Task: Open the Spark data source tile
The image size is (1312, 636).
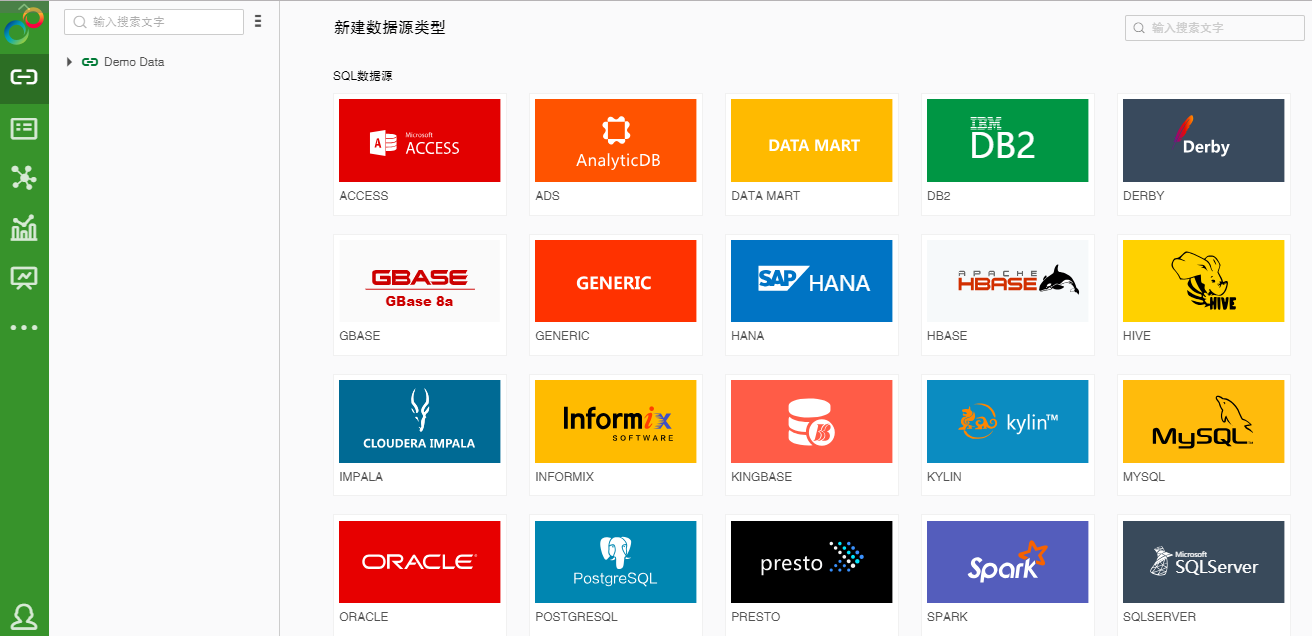Action: 1007,561
